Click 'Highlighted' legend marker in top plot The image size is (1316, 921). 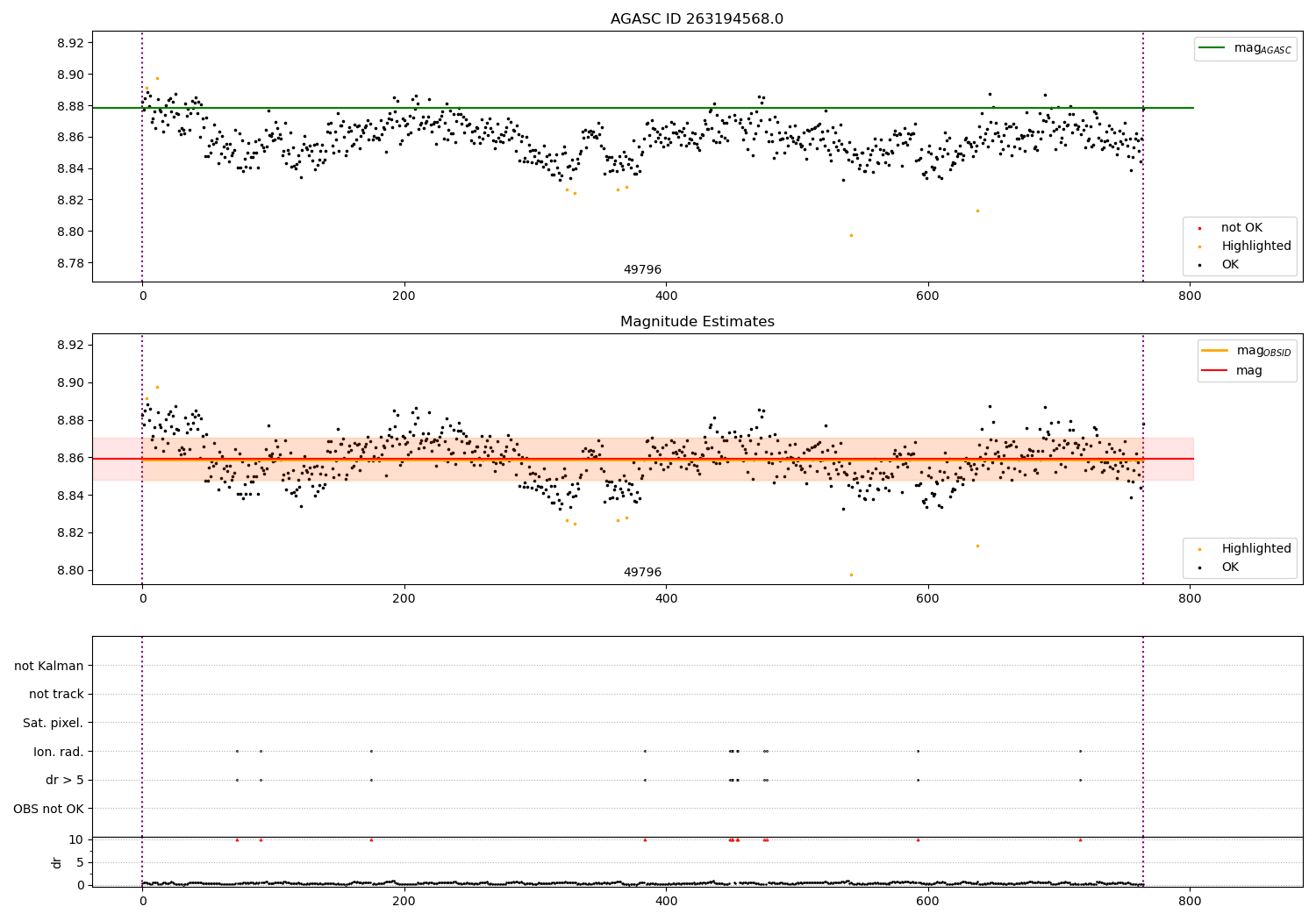tap(1199, 246)
